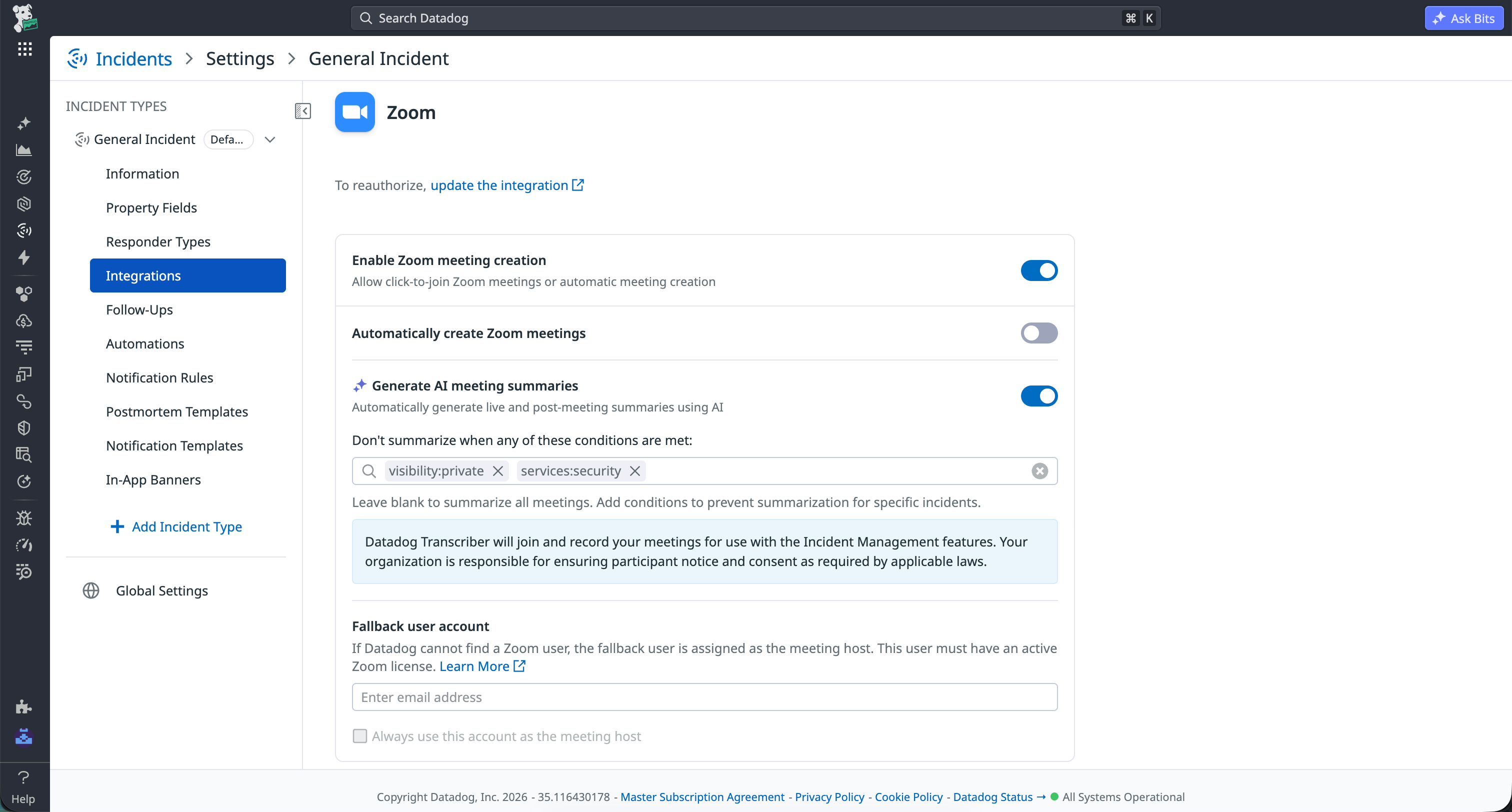This screenshot has width=1512, height=812.
Task: Open the hexagon layers sidebar icon
Action: pos(24,203)
